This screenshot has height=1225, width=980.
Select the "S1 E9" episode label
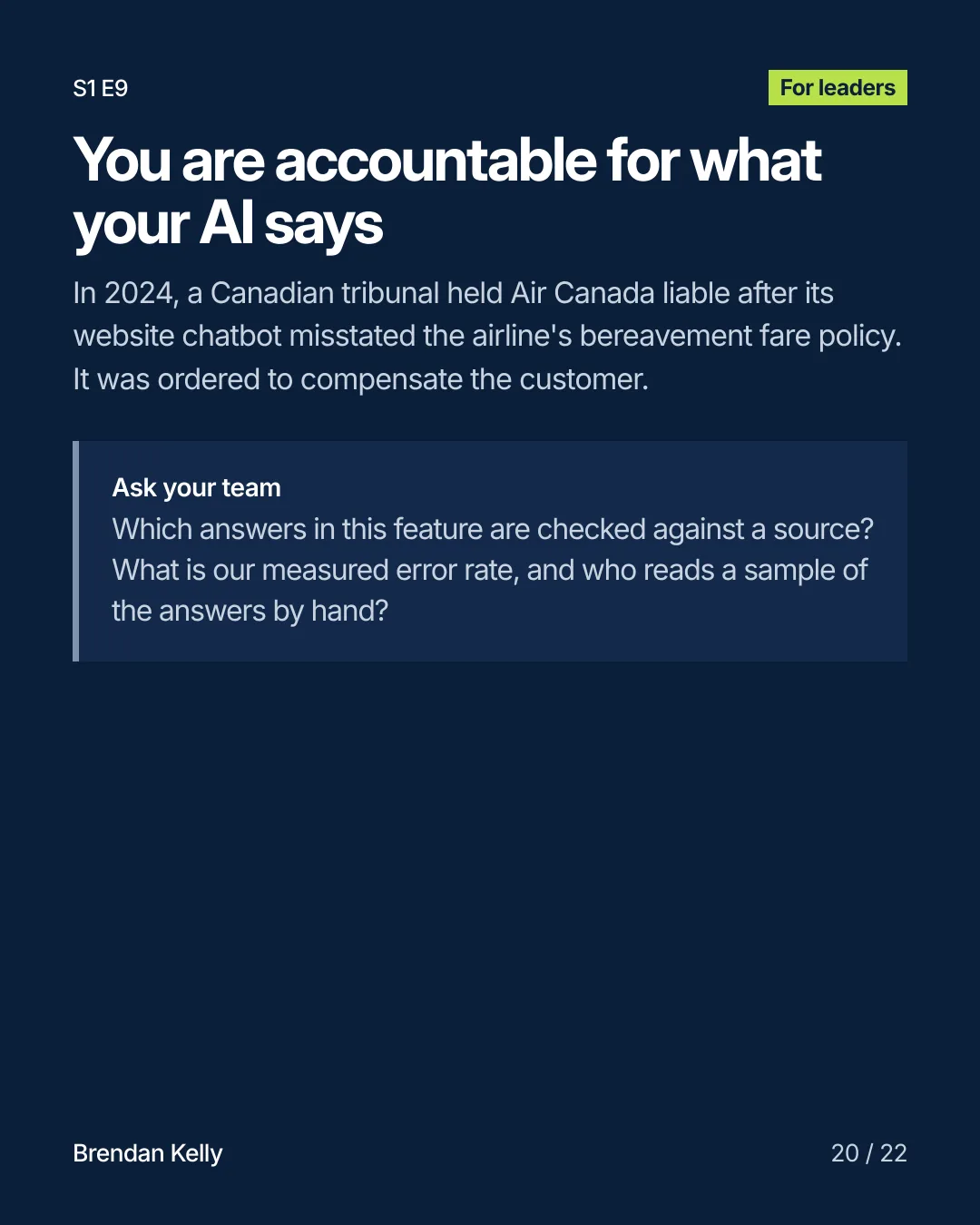tap(100, 88)
